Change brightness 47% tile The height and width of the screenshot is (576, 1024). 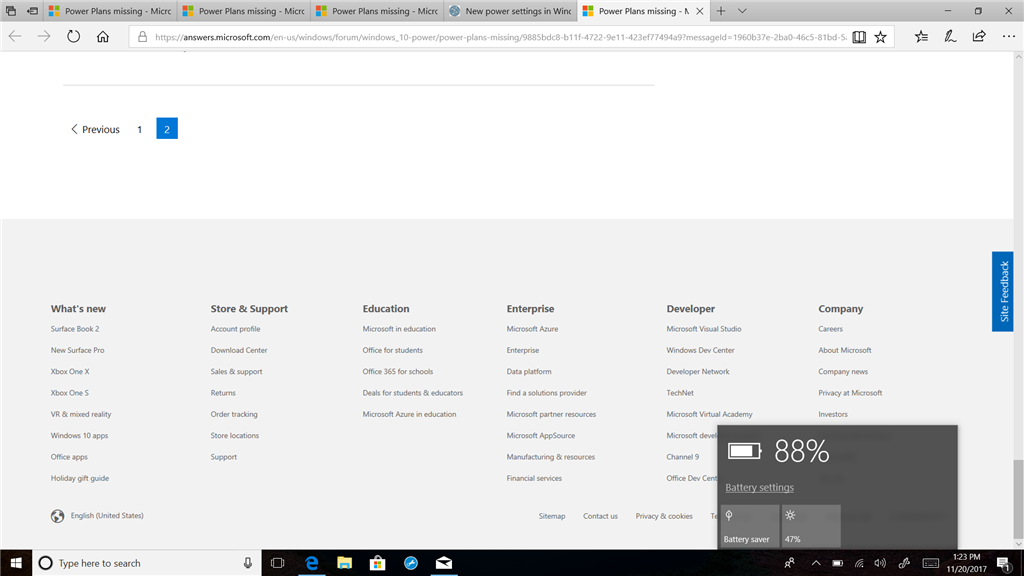click(811, 526)
